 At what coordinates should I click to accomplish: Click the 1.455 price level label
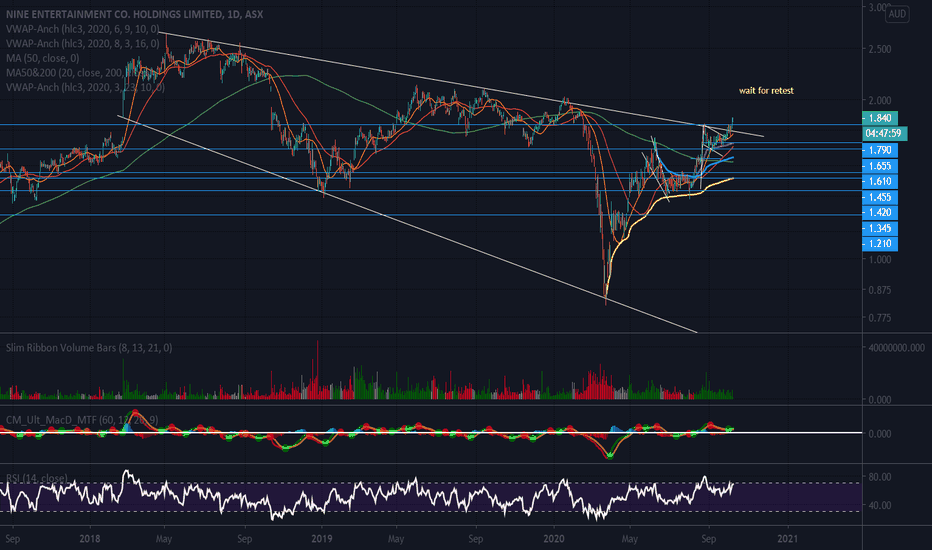[880, 197]
